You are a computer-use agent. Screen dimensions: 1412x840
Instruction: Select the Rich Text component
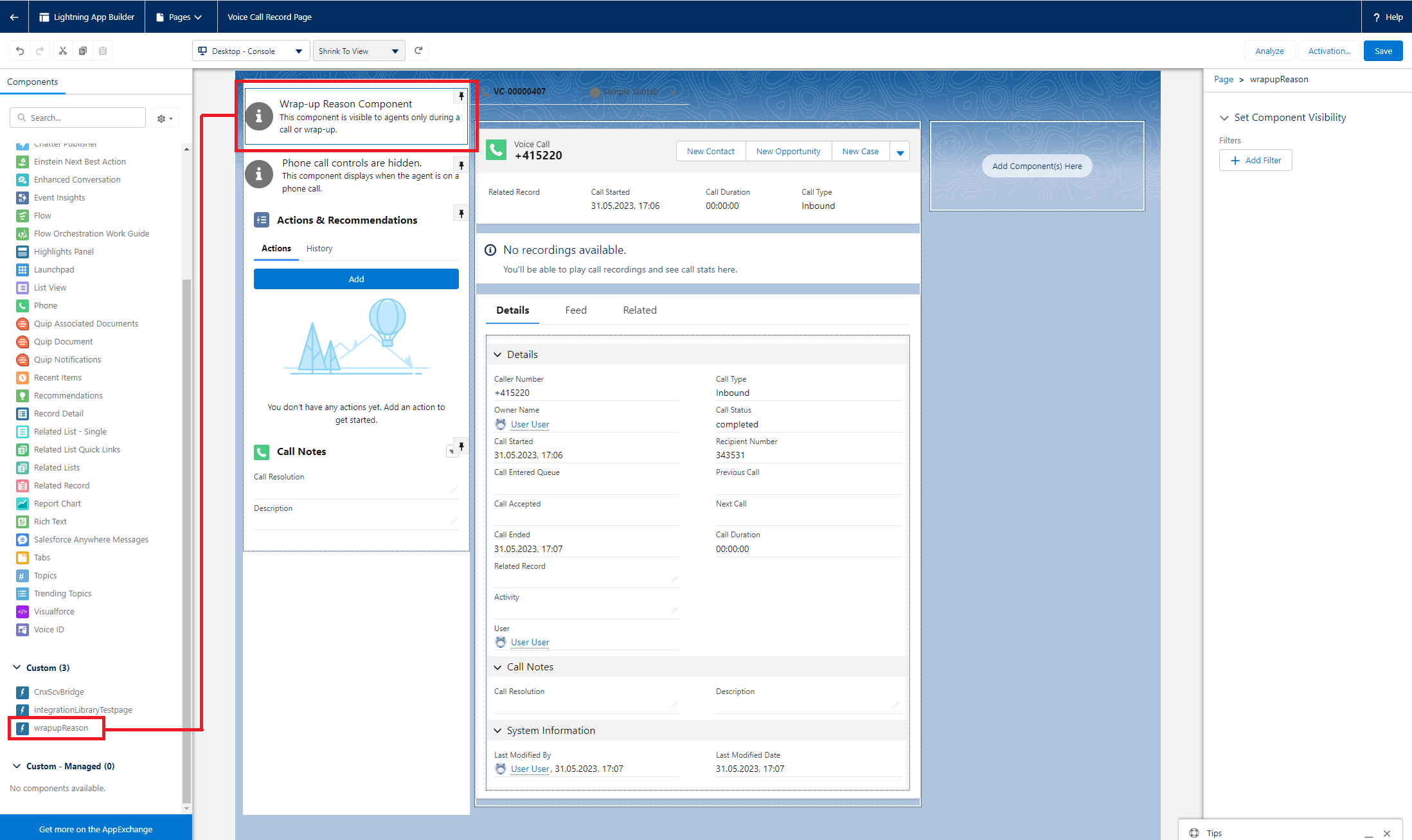(x=50, y=521)
